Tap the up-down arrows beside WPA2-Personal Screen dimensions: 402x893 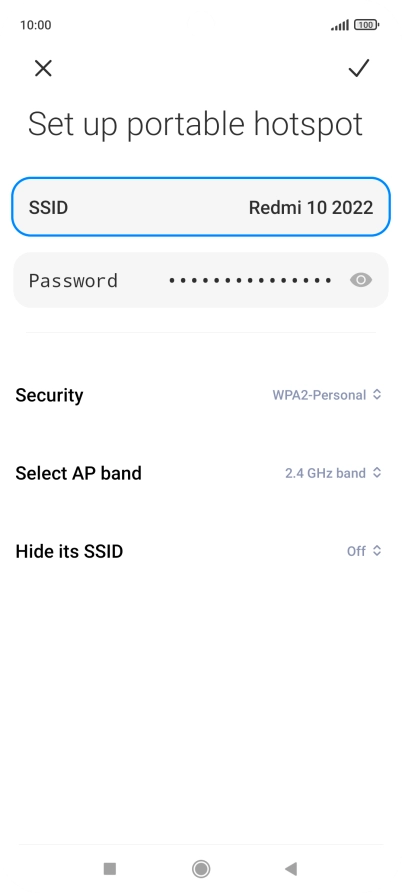376,394
